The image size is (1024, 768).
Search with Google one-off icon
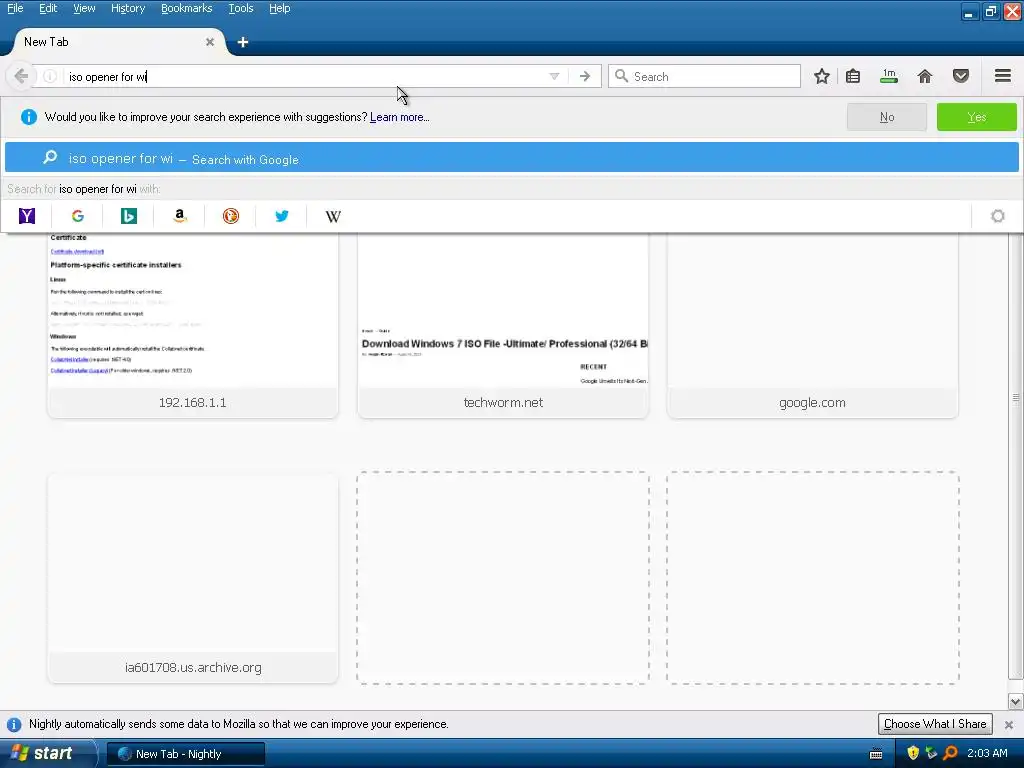pyautogui.click(x=78, y=216)
